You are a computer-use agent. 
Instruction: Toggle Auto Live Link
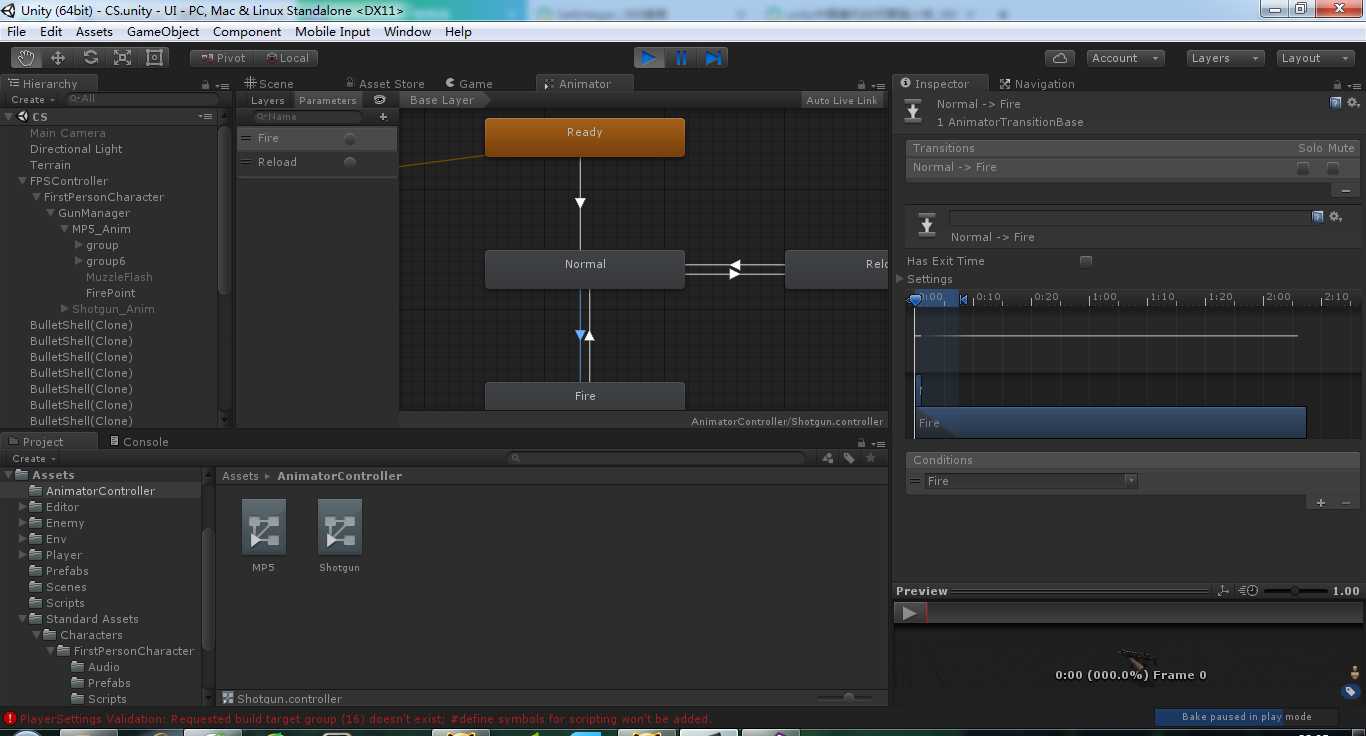[x=842, y=100]
